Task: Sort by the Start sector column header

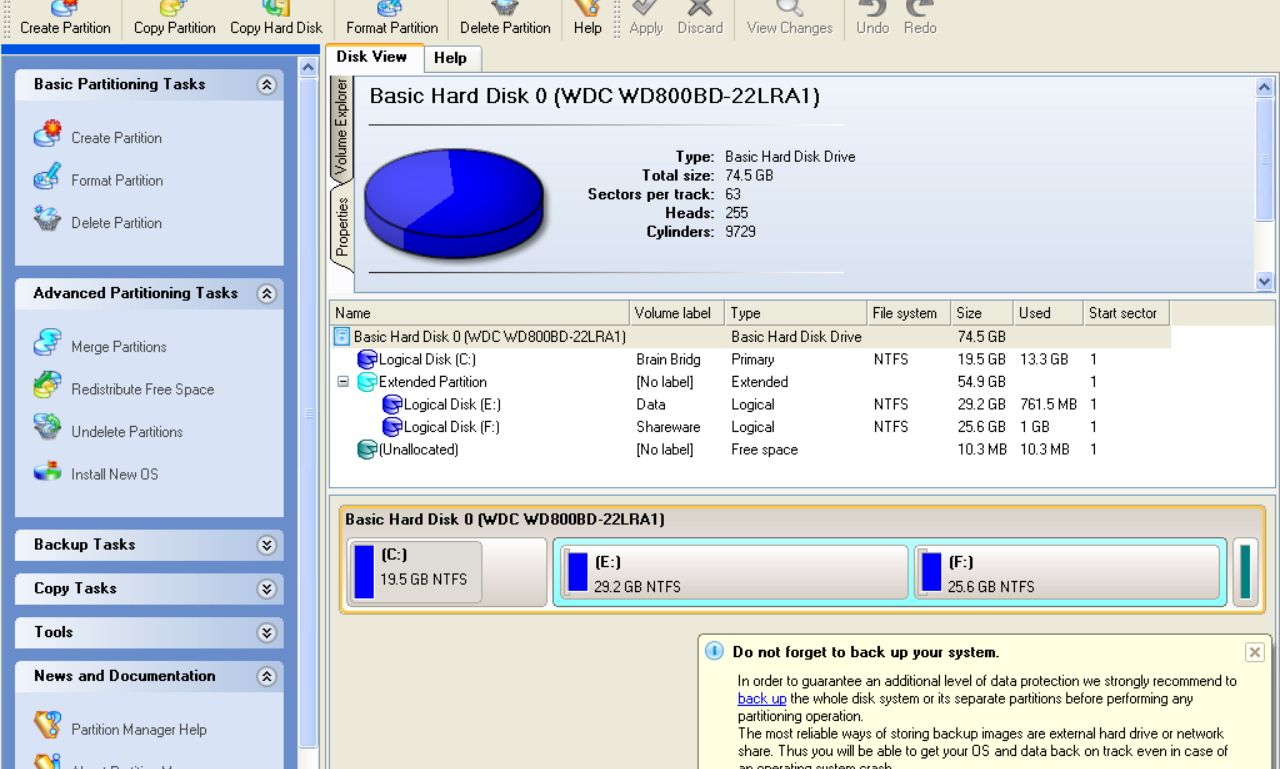Action: pyautogui.click(x=1126, y=313)
